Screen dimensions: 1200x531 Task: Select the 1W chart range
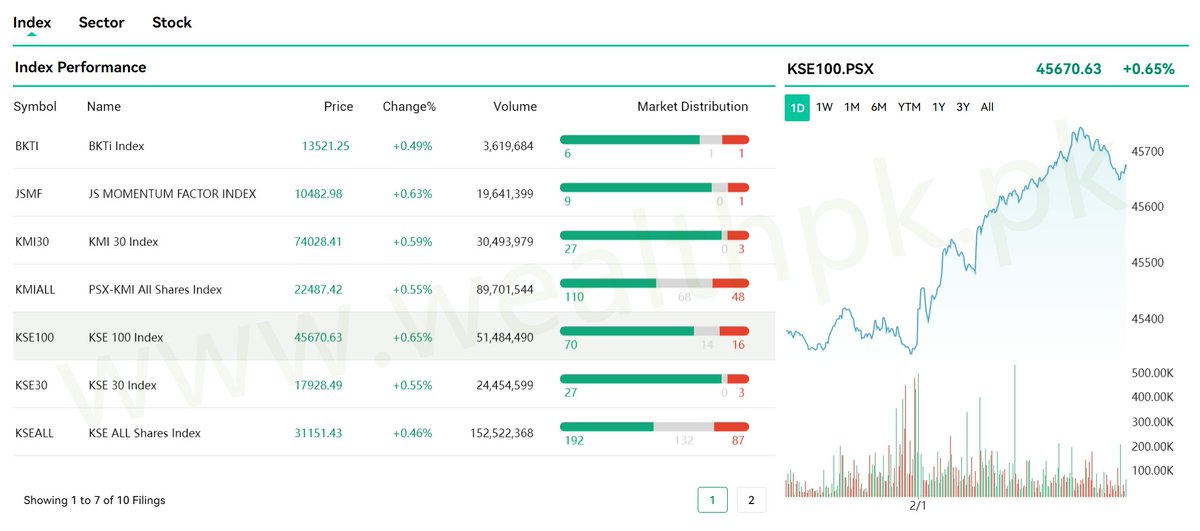click(x=824, y=107)
